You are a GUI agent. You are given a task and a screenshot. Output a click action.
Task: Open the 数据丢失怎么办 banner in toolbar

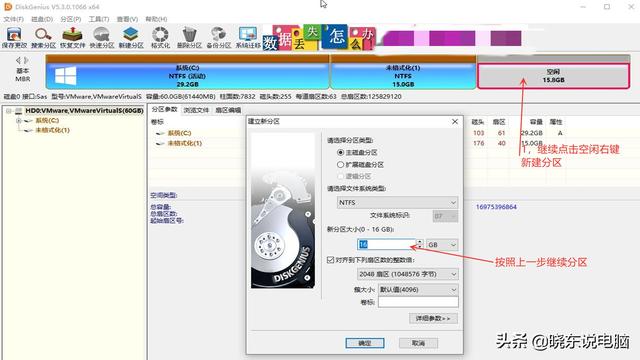point(318,38)
